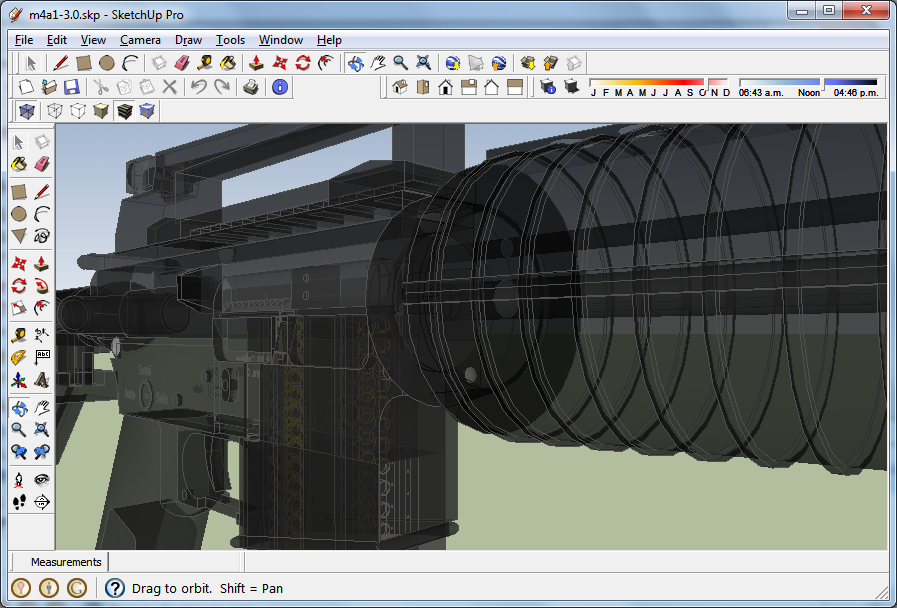Click the geo-location status bar icon
897x608 pixels.
tap(21, 588)
